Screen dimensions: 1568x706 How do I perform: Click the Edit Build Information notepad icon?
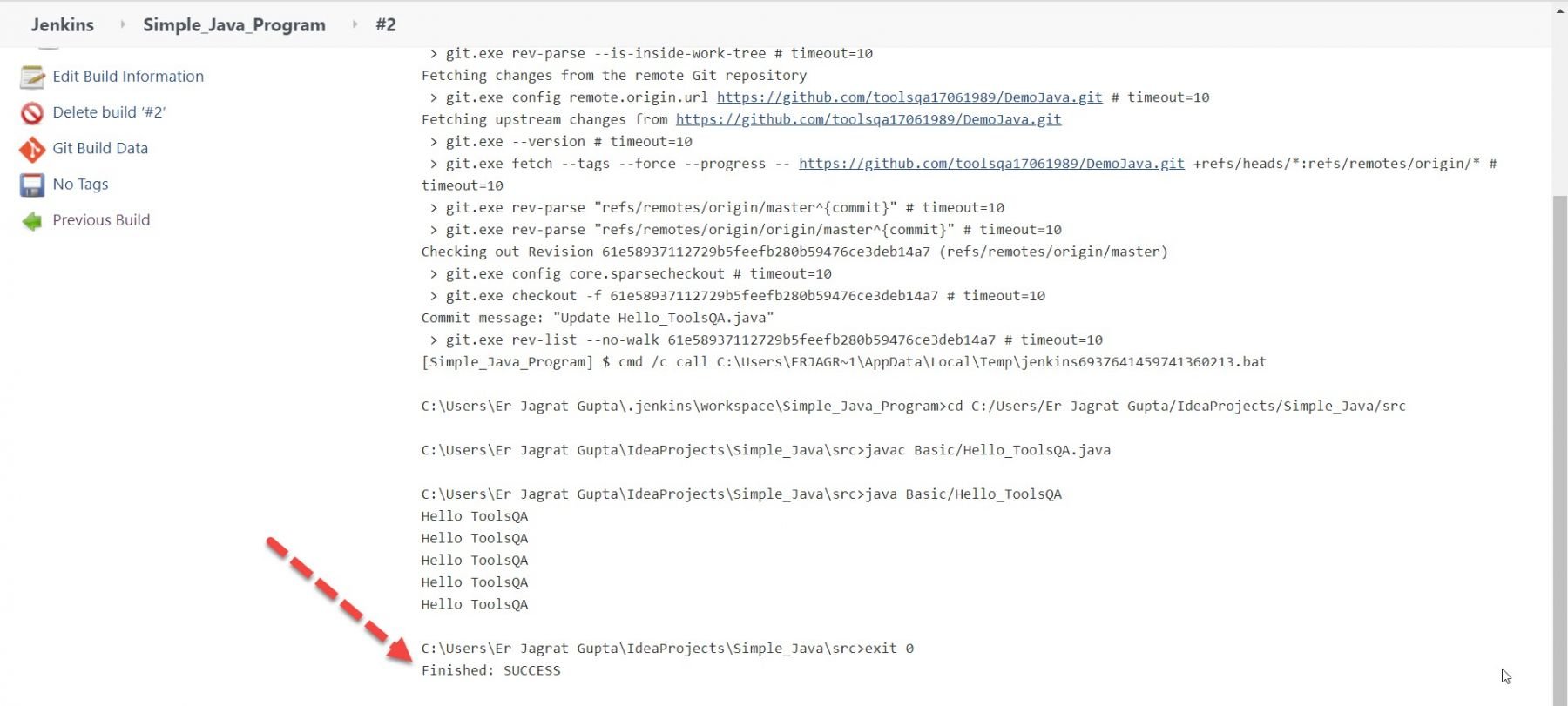[x=31, y=77]
